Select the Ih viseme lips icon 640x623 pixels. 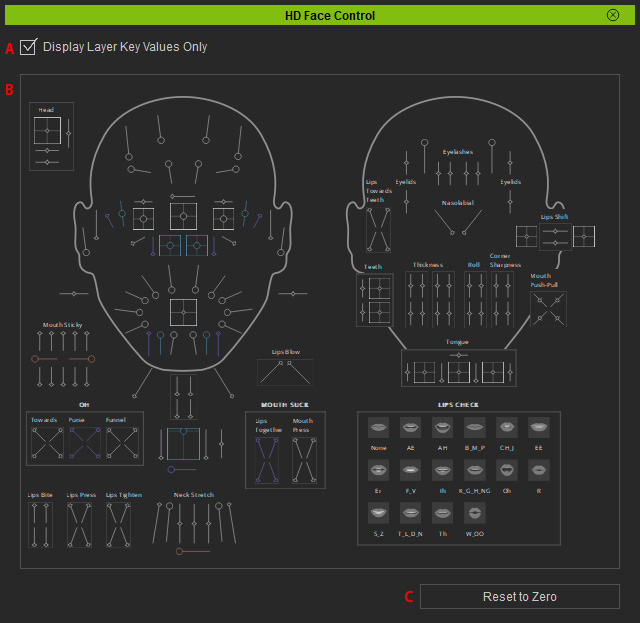pyautogui.click(x=442, y=470)
